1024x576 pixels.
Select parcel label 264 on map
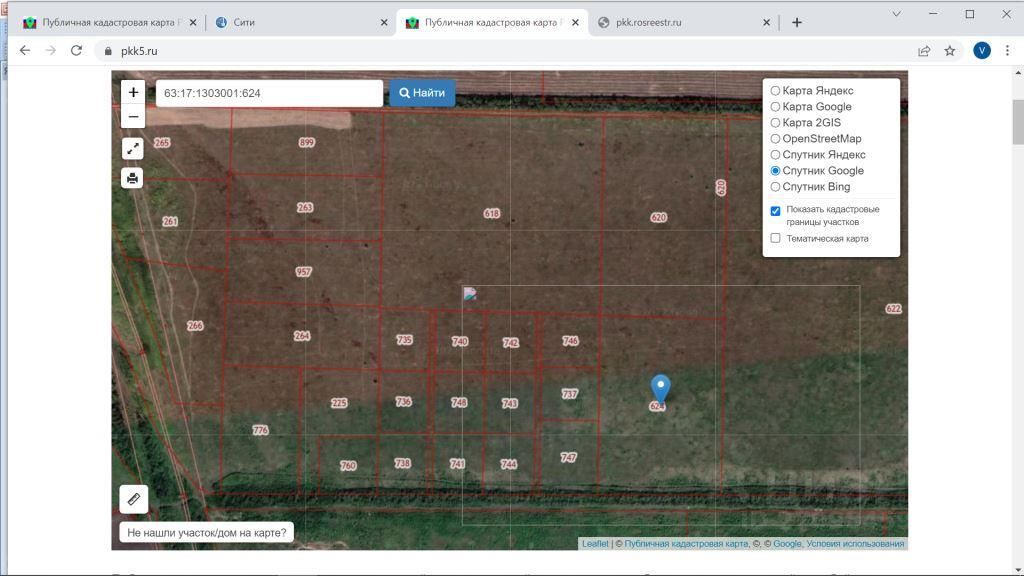click(x=302, y=336)
